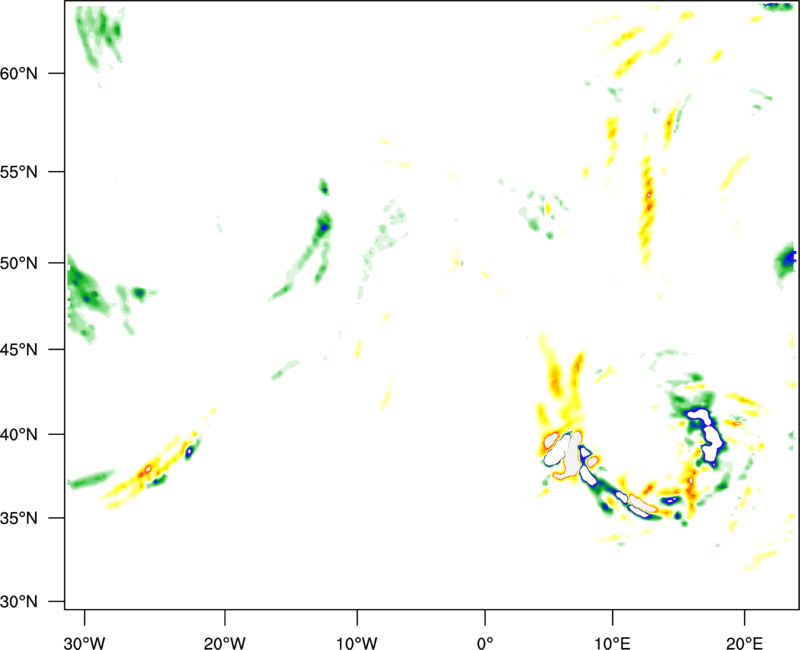Click the 60°N latitude label
Viewport: 800px width, 650px height.
[x=19, y=73]
